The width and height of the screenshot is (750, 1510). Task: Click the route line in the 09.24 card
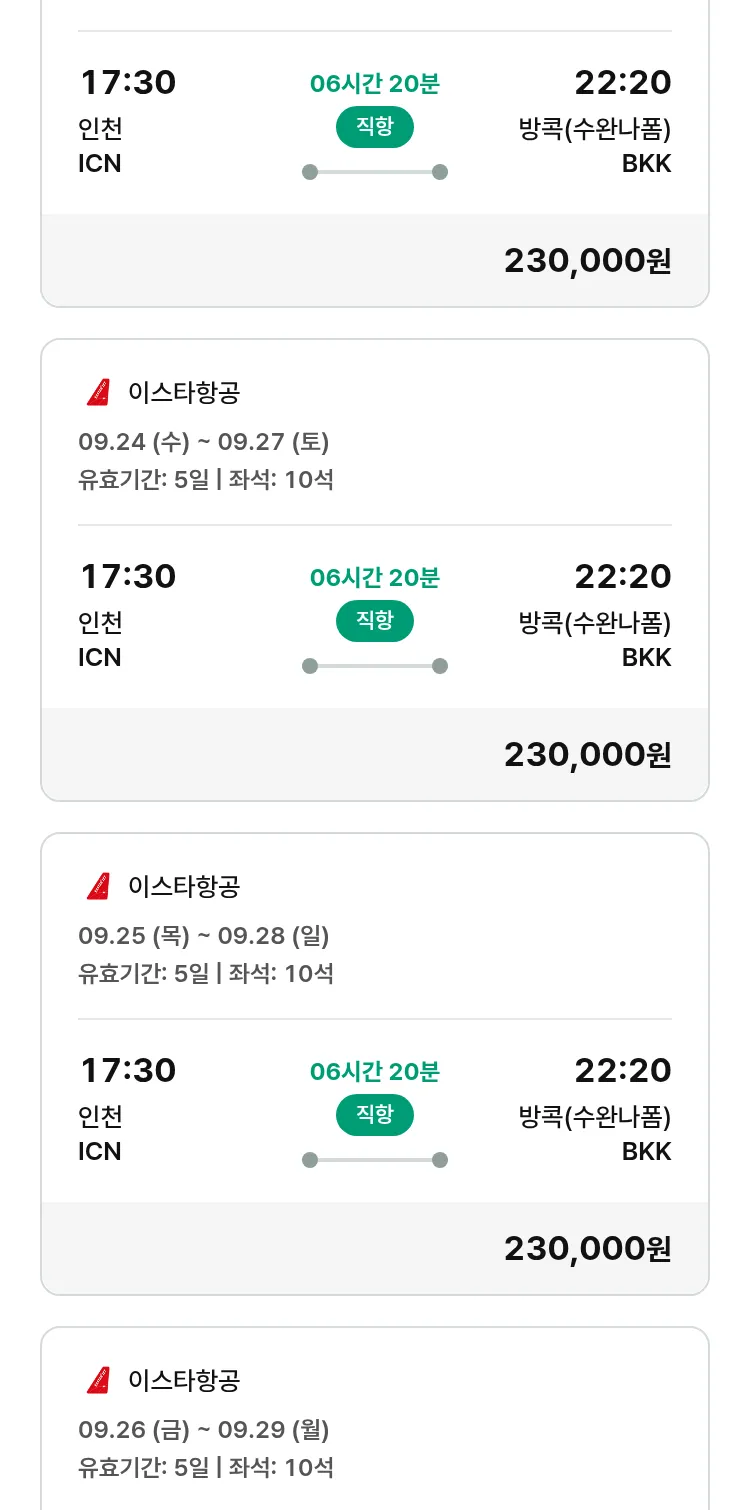pos(374,666)
